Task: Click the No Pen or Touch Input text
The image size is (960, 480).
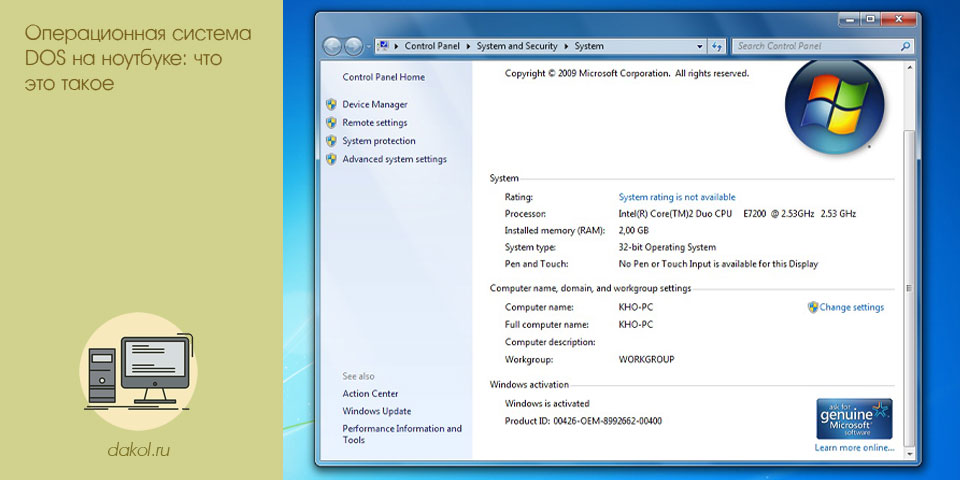Action: click(718, 264)
